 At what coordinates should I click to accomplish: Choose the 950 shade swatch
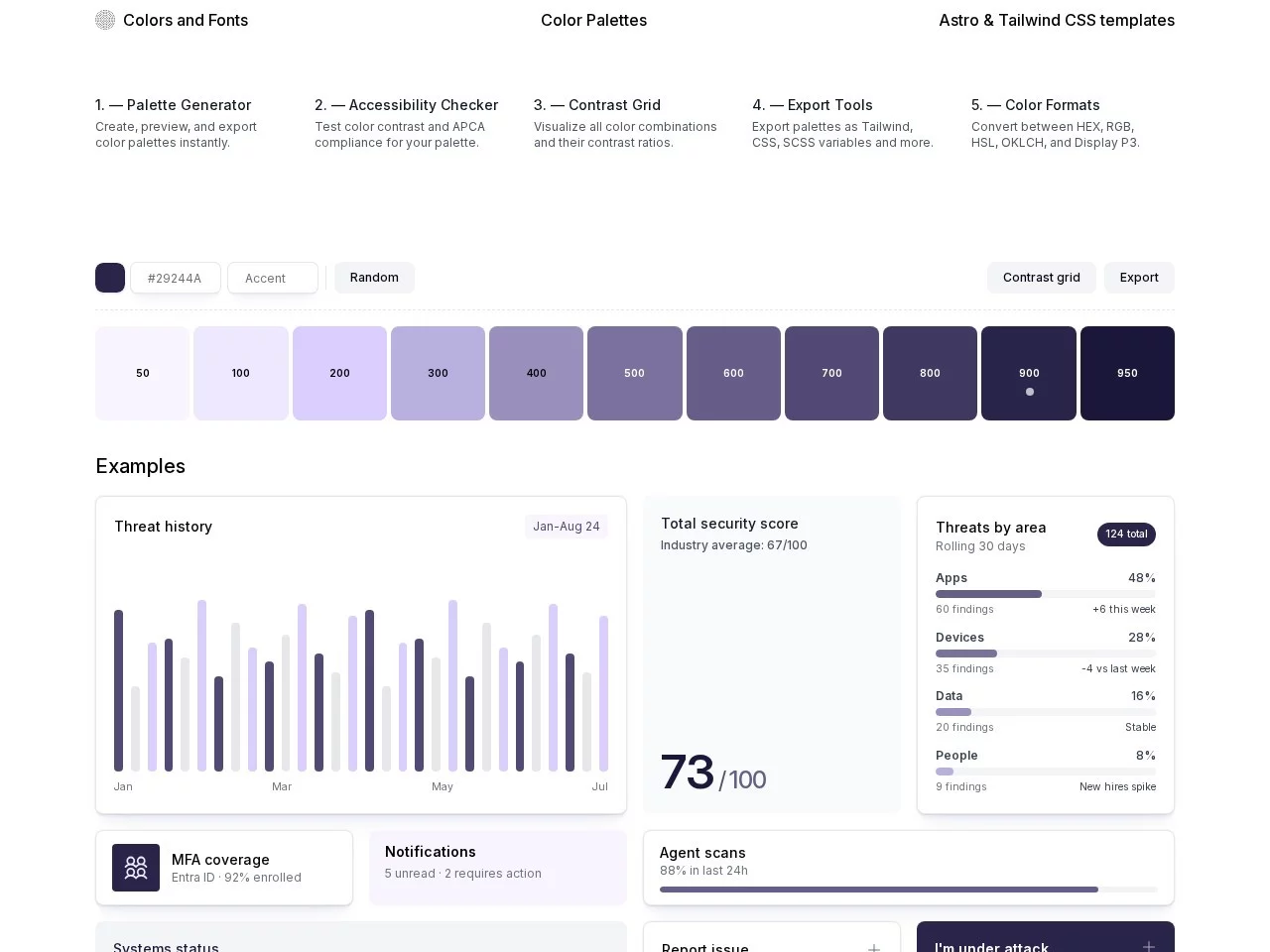pyautogui.click(x=1126, y=373)
